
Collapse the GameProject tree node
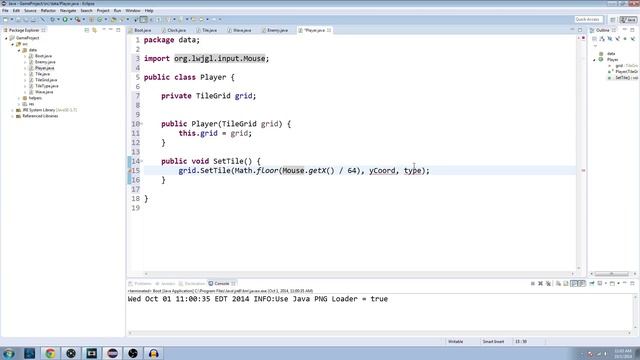6,38
